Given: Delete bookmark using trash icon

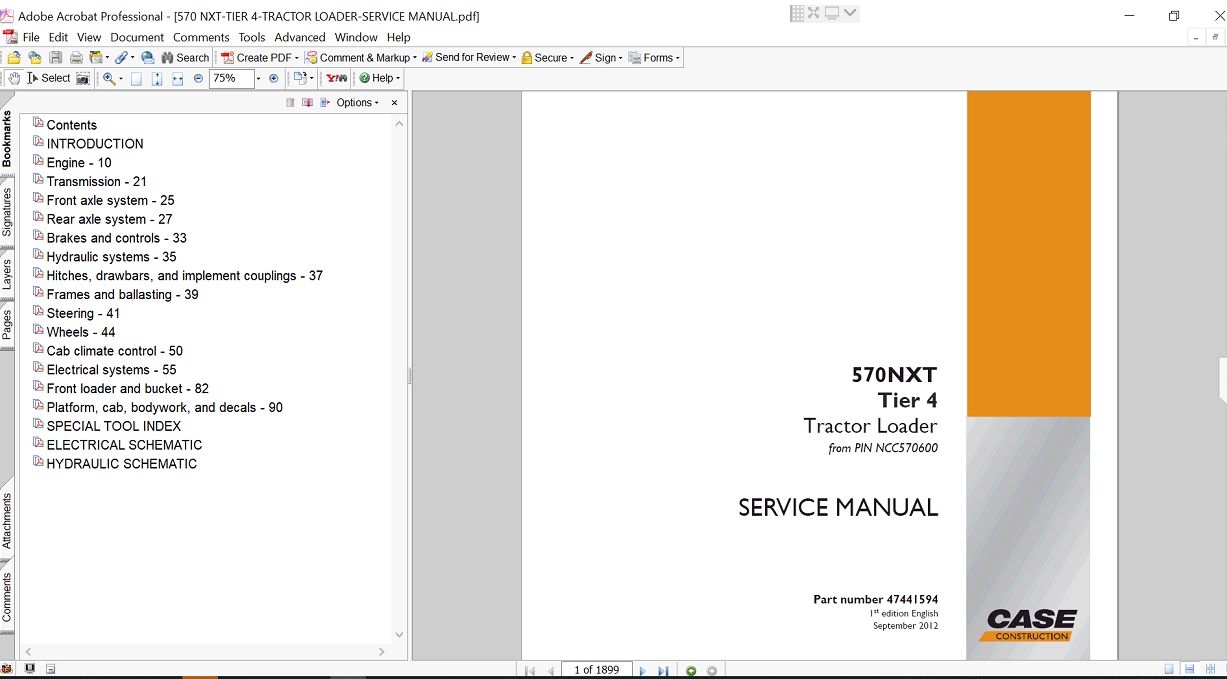Looking at the screenshot, I should coord(290,103).
